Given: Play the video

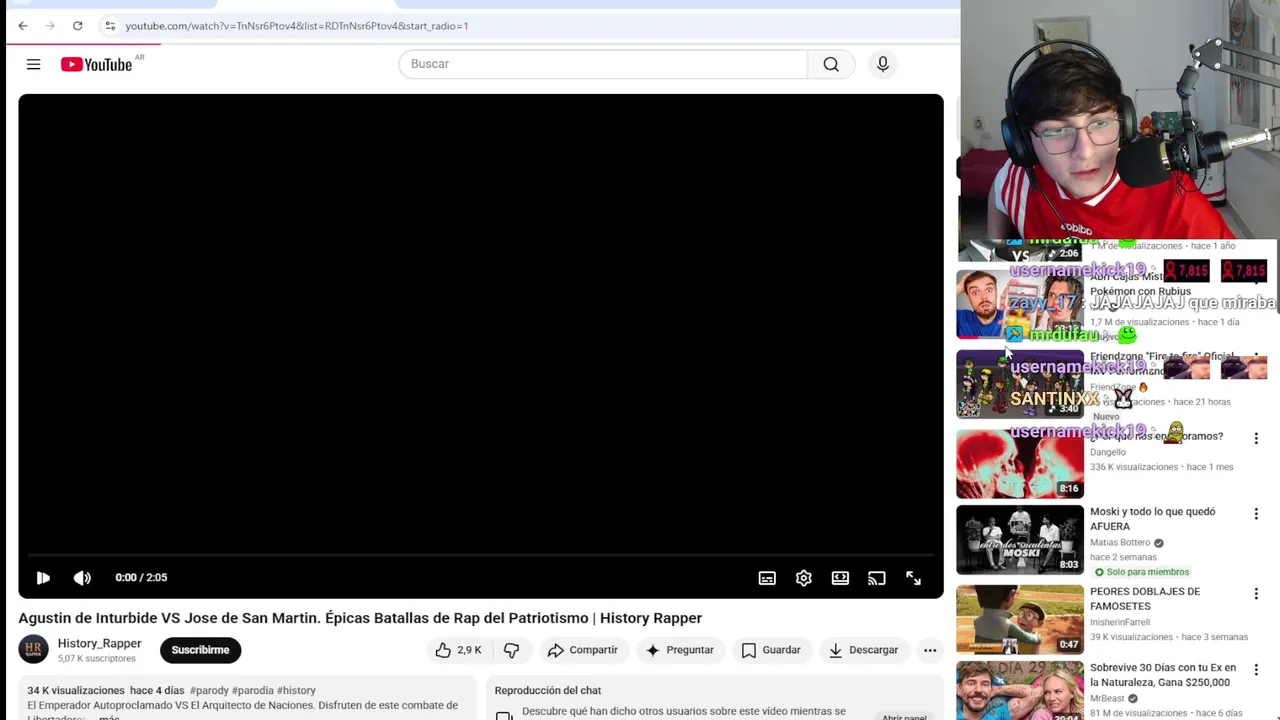Looking at the screenshot, I should pos(43,578).
